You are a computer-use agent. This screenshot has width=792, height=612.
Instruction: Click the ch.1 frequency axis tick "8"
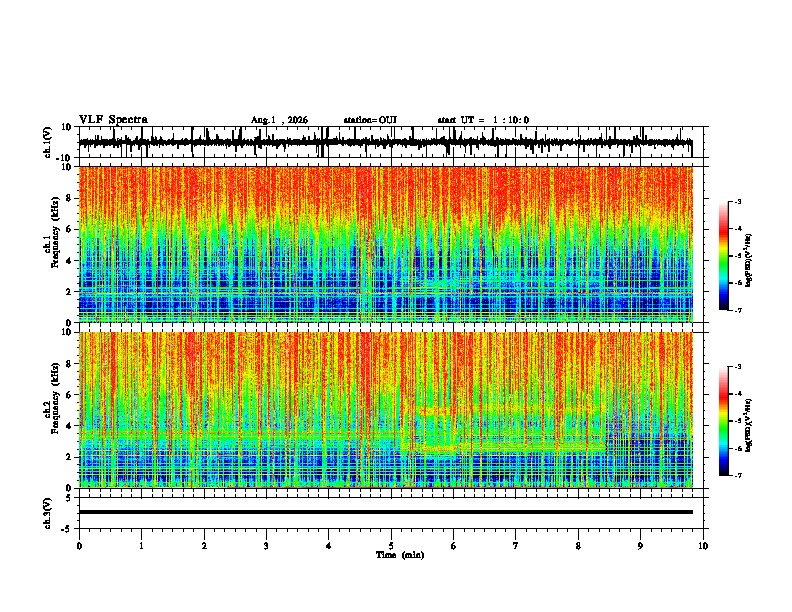69,198
